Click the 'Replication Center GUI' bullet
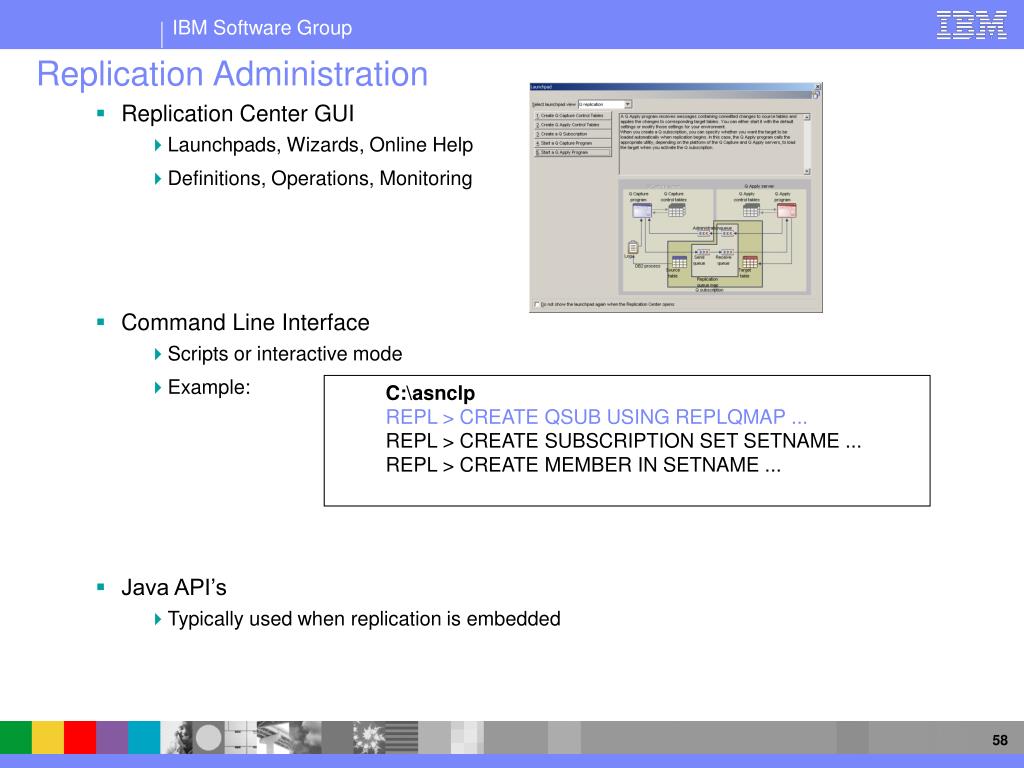 238,114
